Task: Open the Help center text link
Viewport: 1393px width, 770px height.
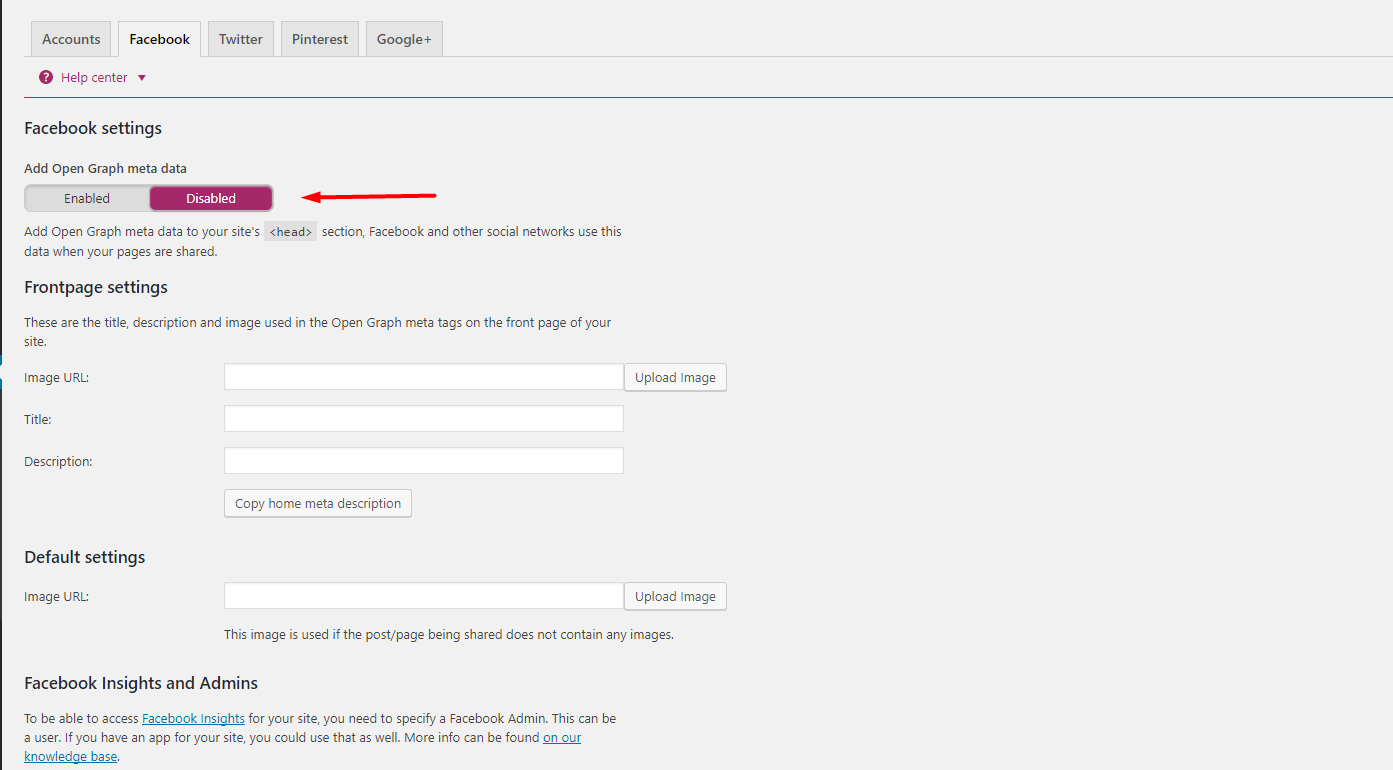Action: [94, 78]
